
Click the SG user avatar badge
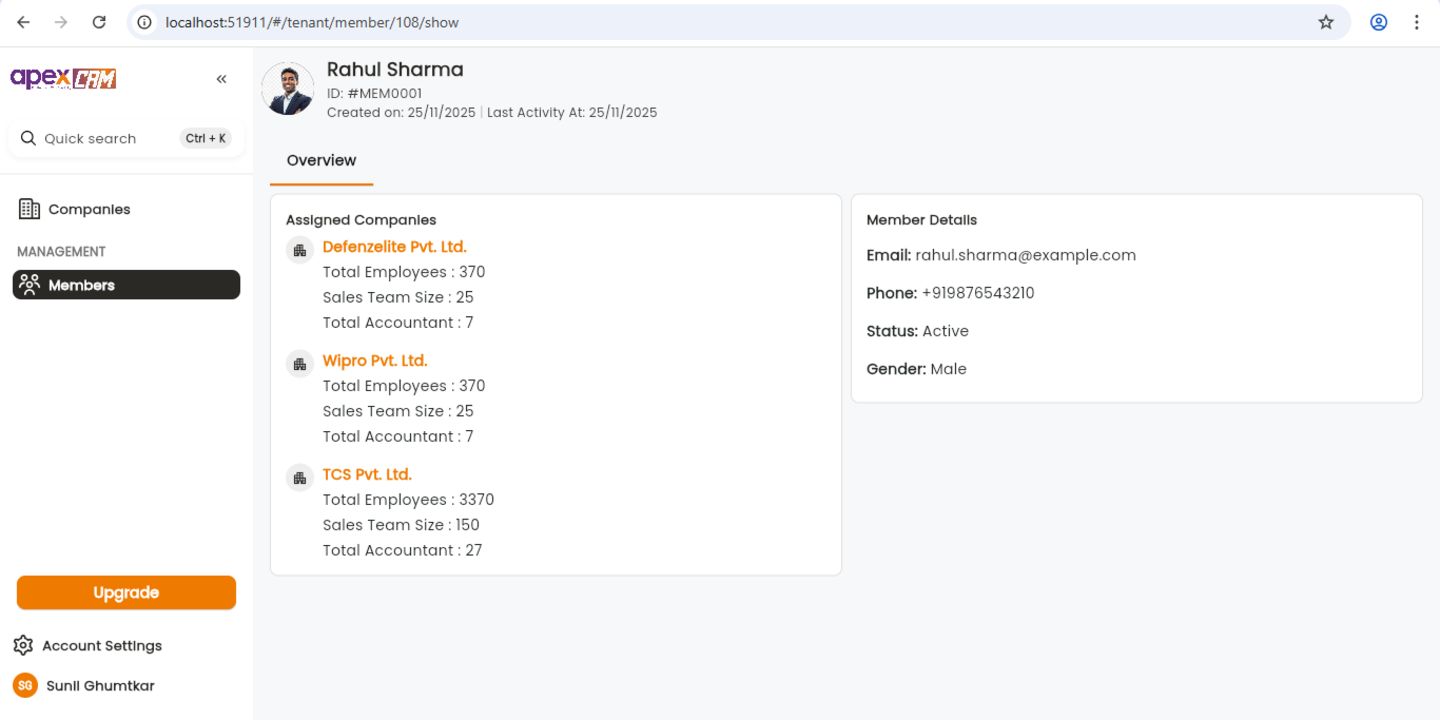(x=25, y=686)
